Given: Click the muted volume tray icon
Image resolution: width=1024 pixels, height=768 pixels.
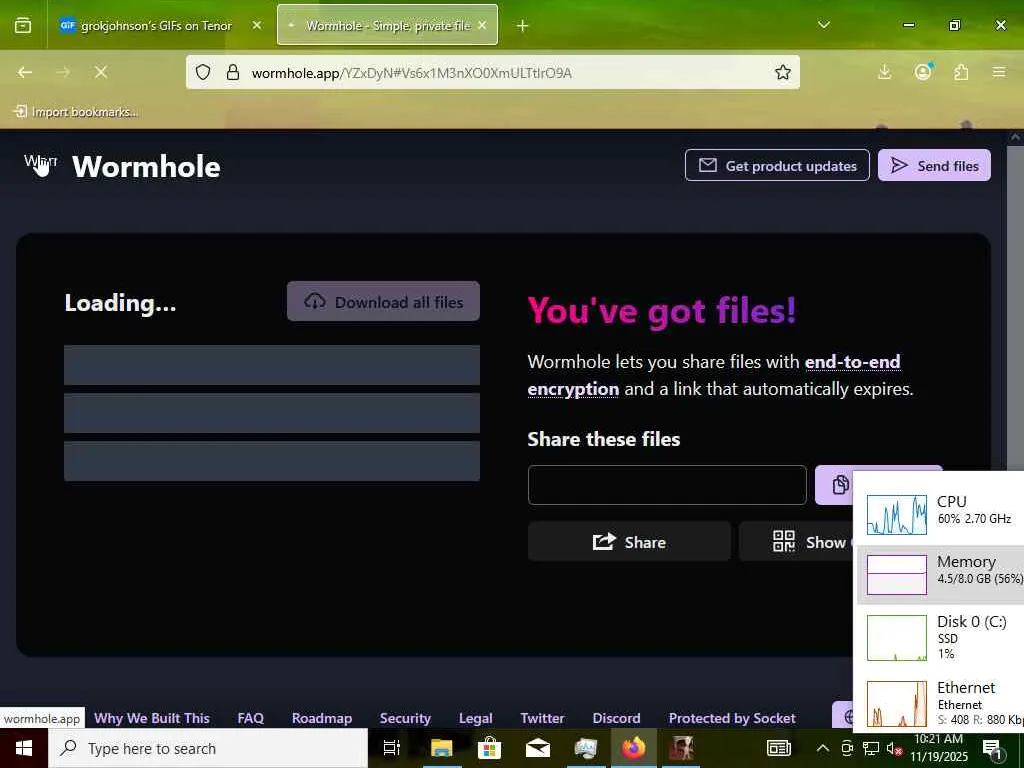Looking at the screenshot, I should [894, 748].
